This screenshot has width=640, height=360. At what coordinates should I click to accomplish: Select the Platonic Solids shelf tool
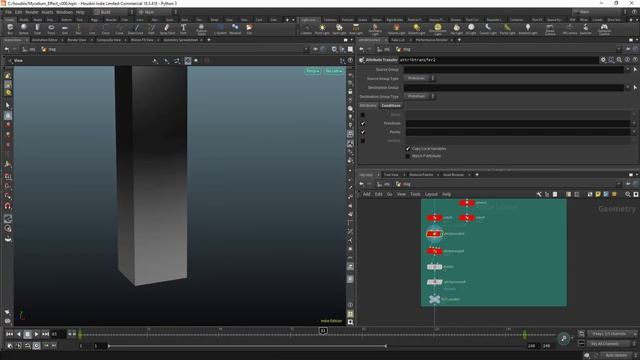click(x=201, y=29)
